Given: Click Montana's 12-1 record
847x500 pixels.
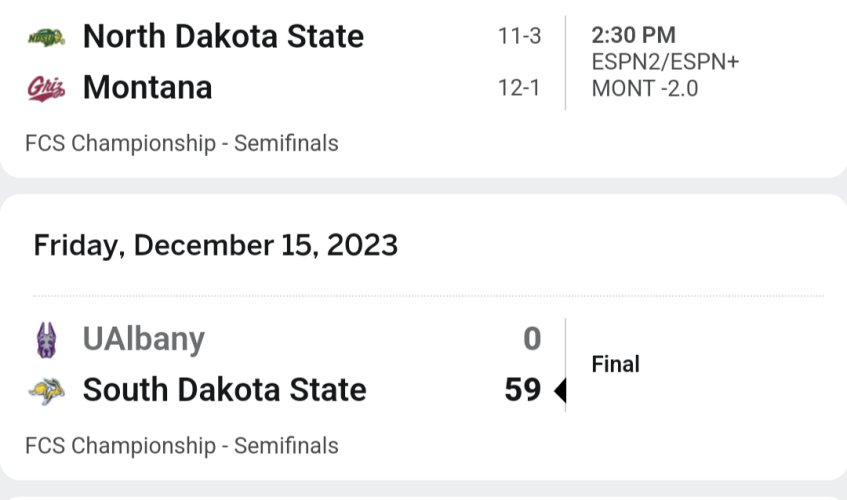Looking at the screenshot, I should click(519, 88).
